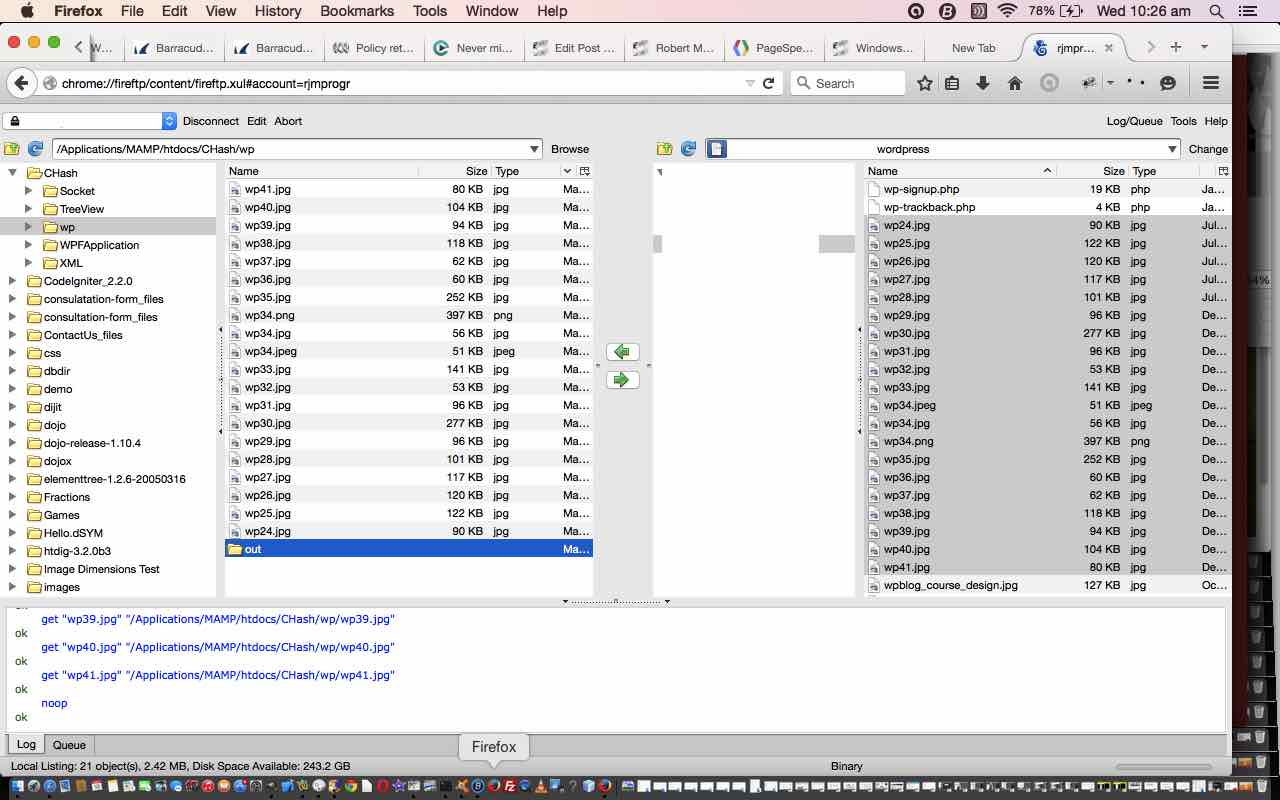Click the Firefox back arrow button
Image resolution: width=1280 pixels, height=800 pixels.
[x=21, y=83]
